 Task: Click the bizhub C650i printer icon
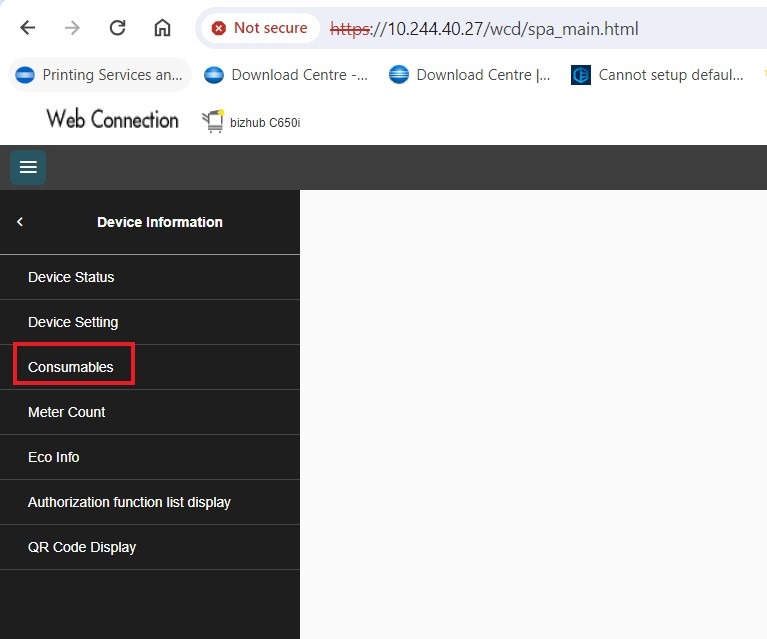click(x=213, y=121)
